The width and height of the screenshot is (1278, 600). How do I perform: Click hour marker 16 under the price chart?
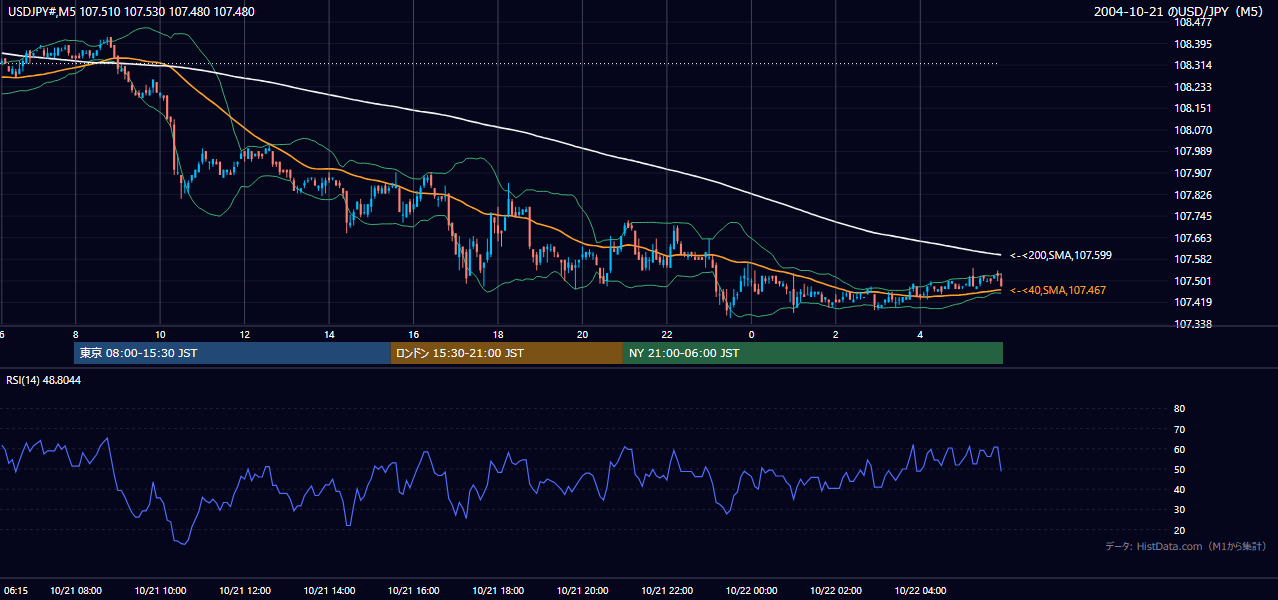[413, 334]
